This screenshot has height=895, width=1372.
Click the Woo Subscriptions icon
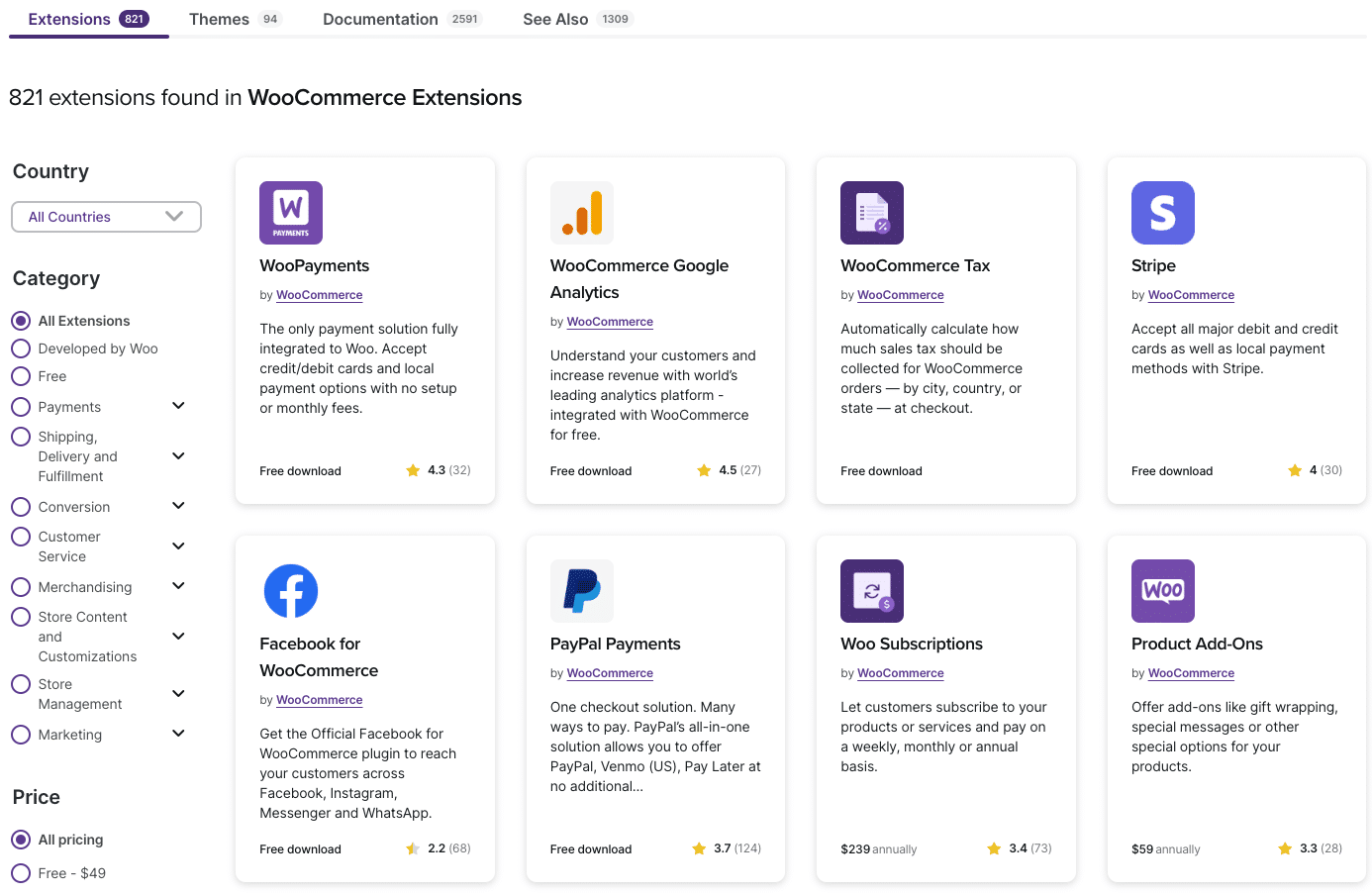(x=872, y=591)
